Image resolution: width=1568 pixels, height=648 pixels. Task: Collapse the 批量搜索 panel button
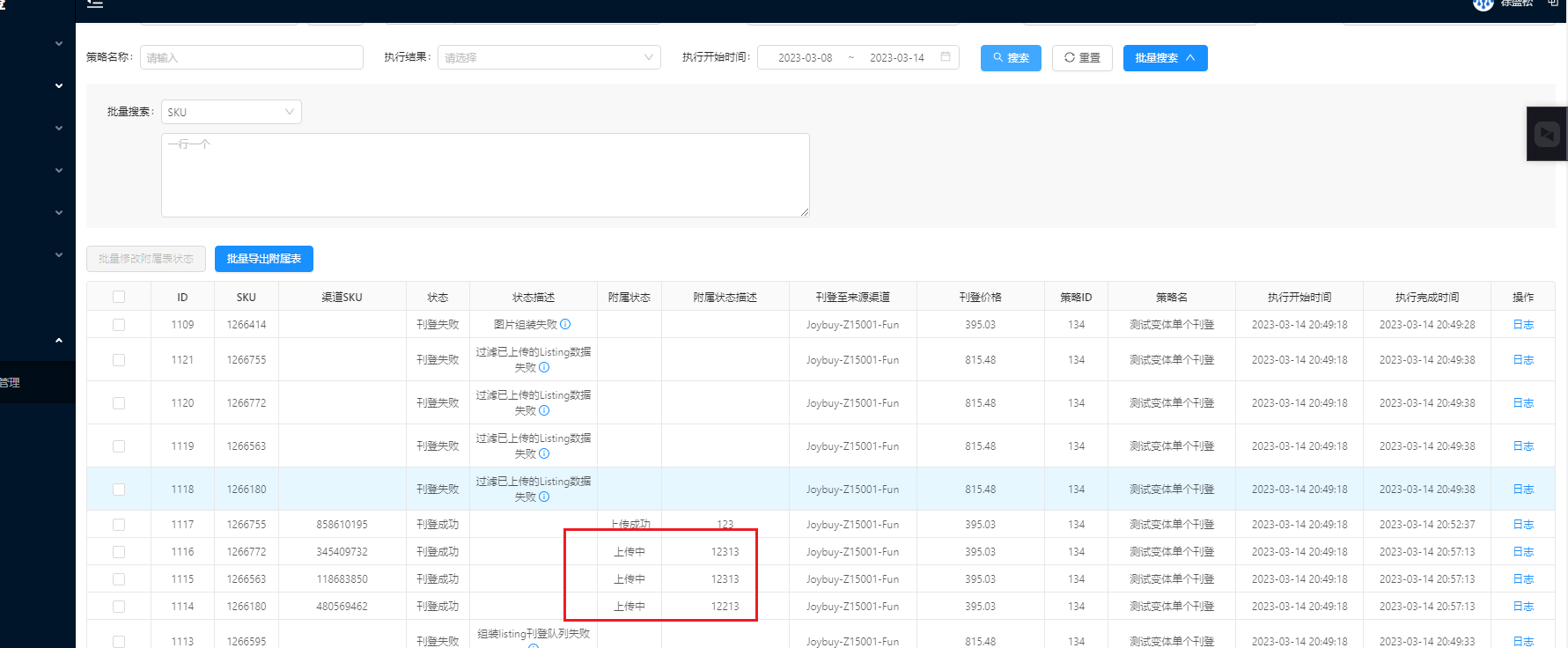point(1165,58)
